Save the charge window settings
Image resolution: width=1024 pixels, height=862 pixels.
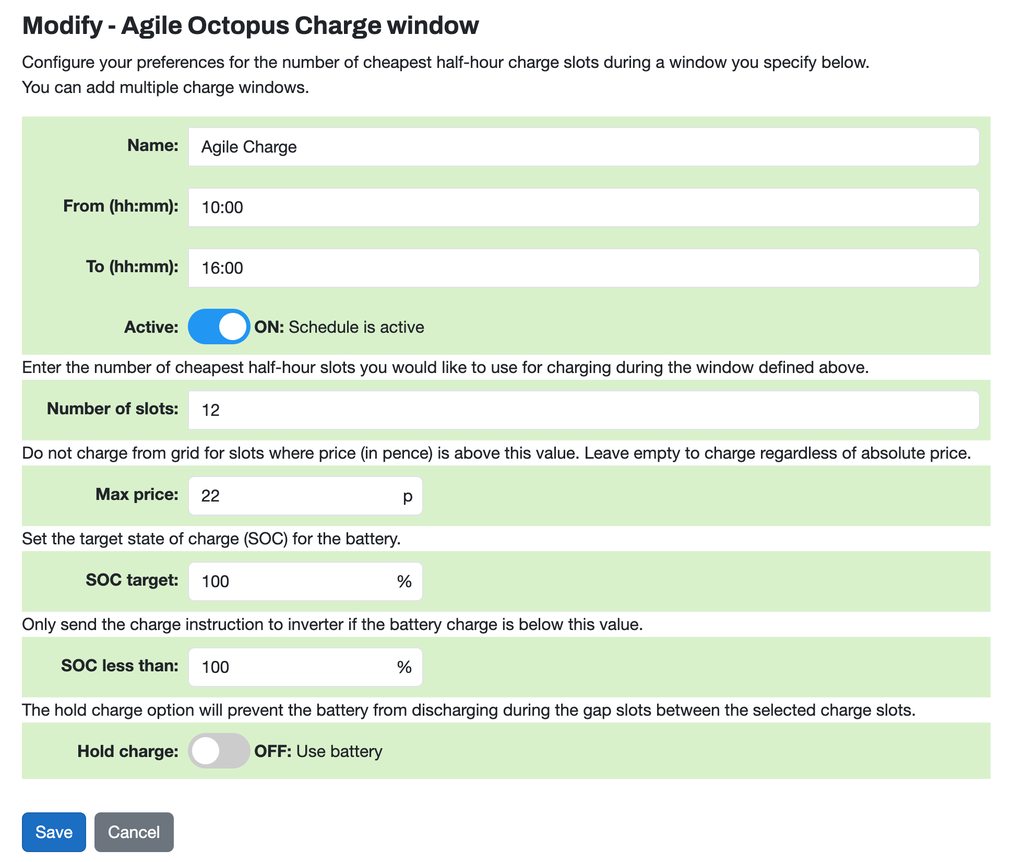pyautogui.click(x=54, y=832)
